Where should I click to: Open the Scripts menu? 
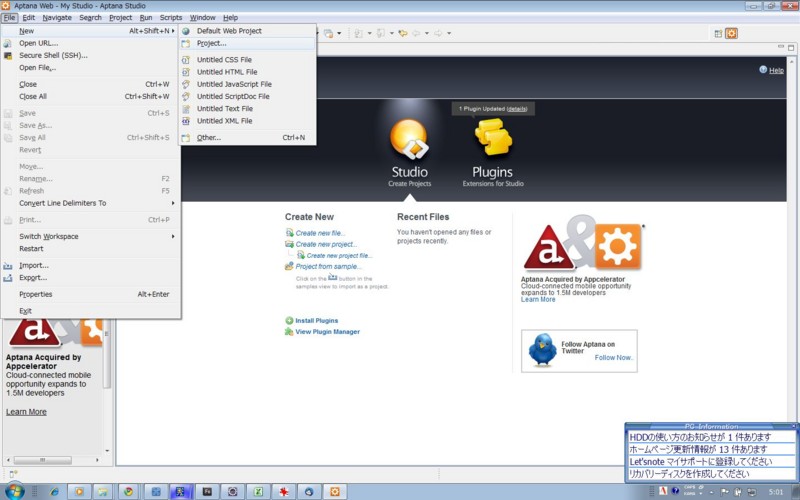tap(171, 17)
